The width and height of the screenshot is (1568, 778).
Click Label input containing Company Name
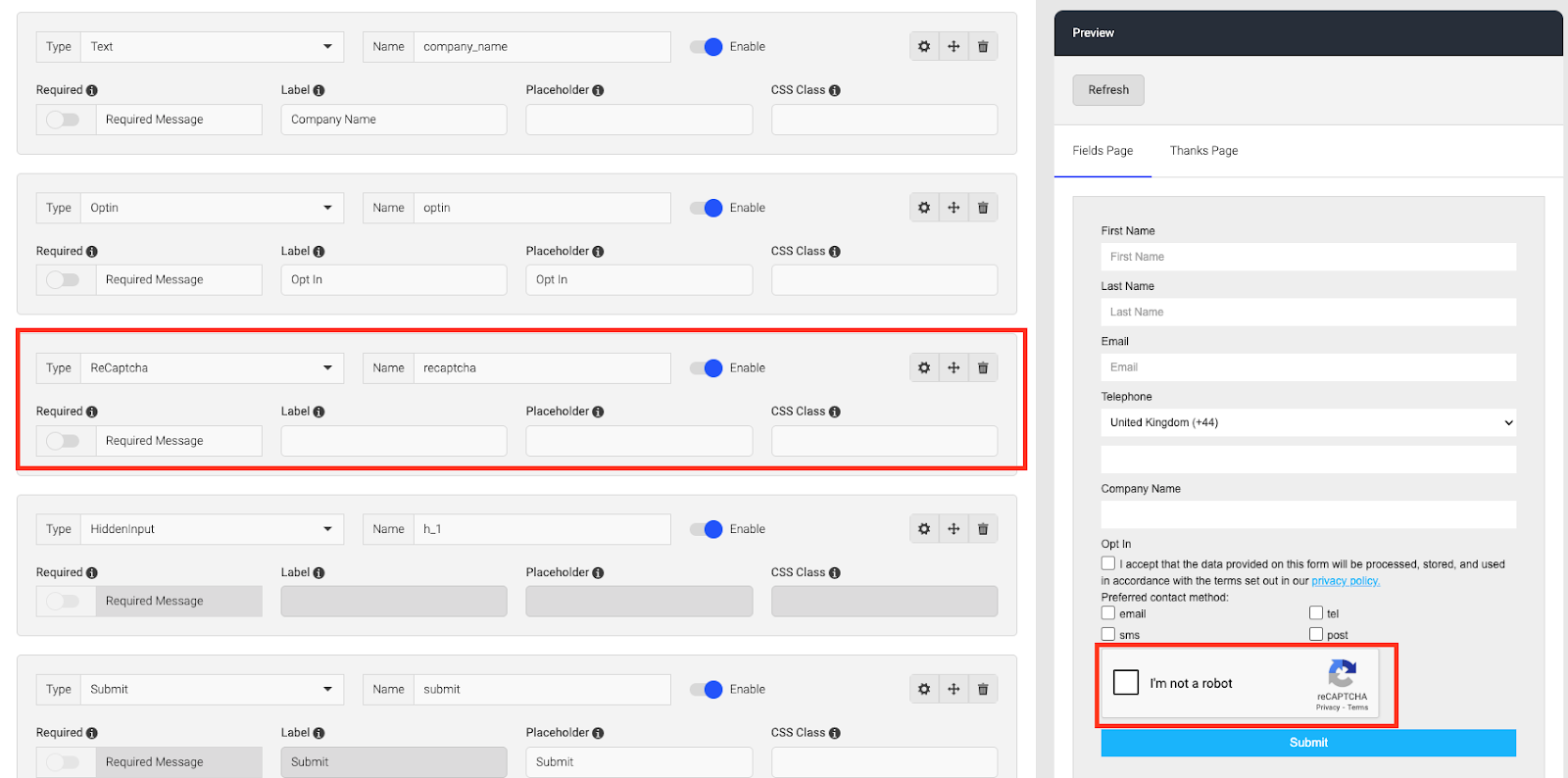click(394, 120)
